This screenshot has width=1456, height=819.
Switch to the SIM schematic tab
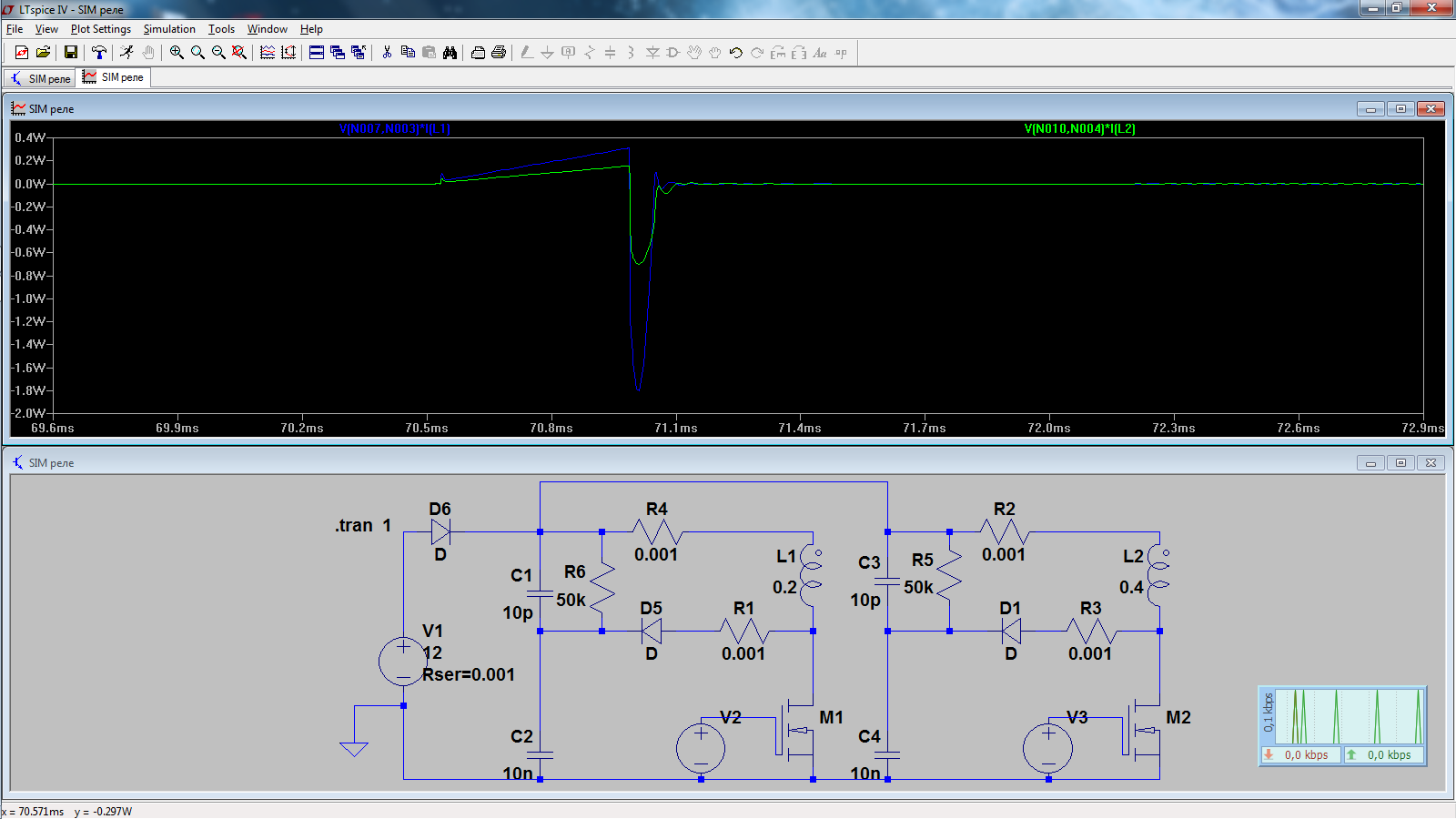[40, 78]
